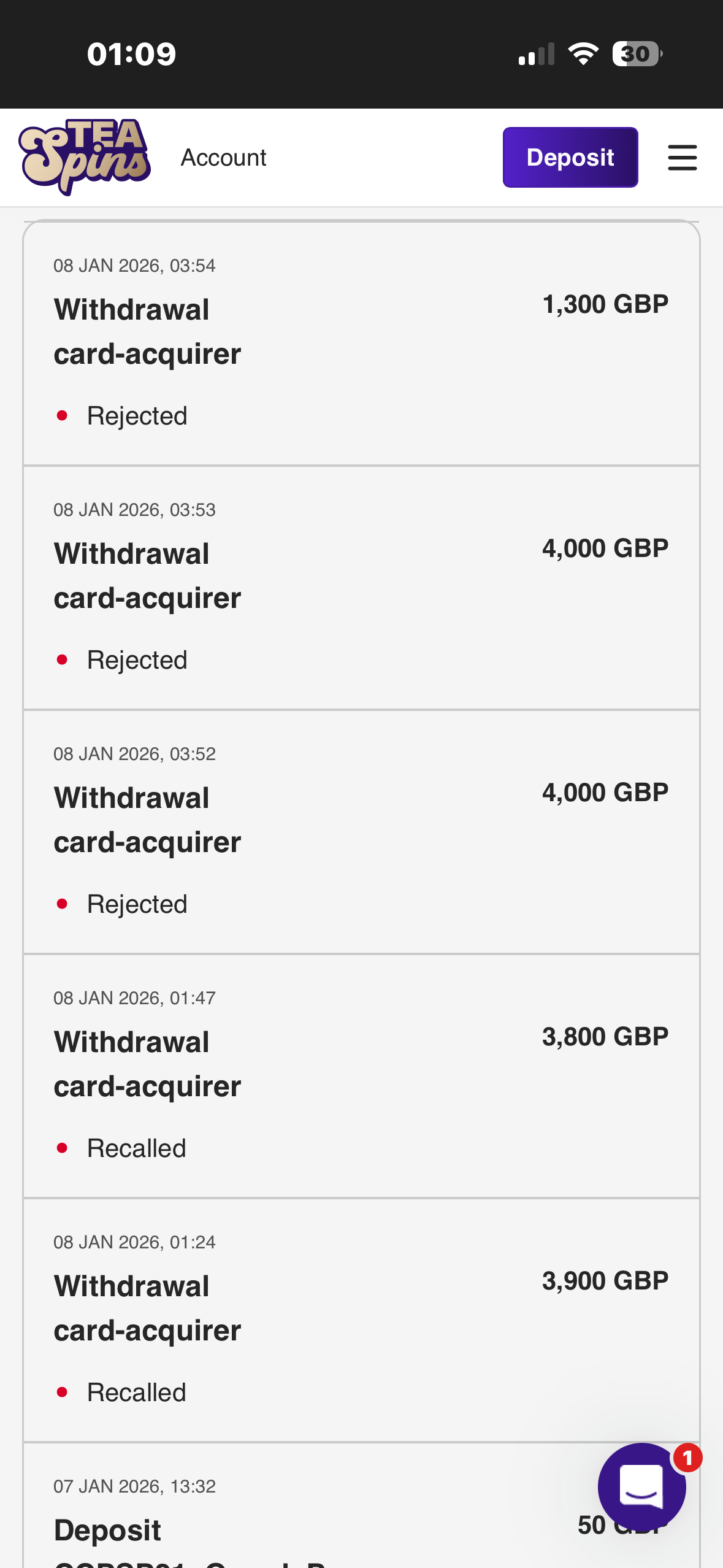Select the withdrawal dated 03:53
The height and width of the screenshot is (1568, 723).
(361, 587)
